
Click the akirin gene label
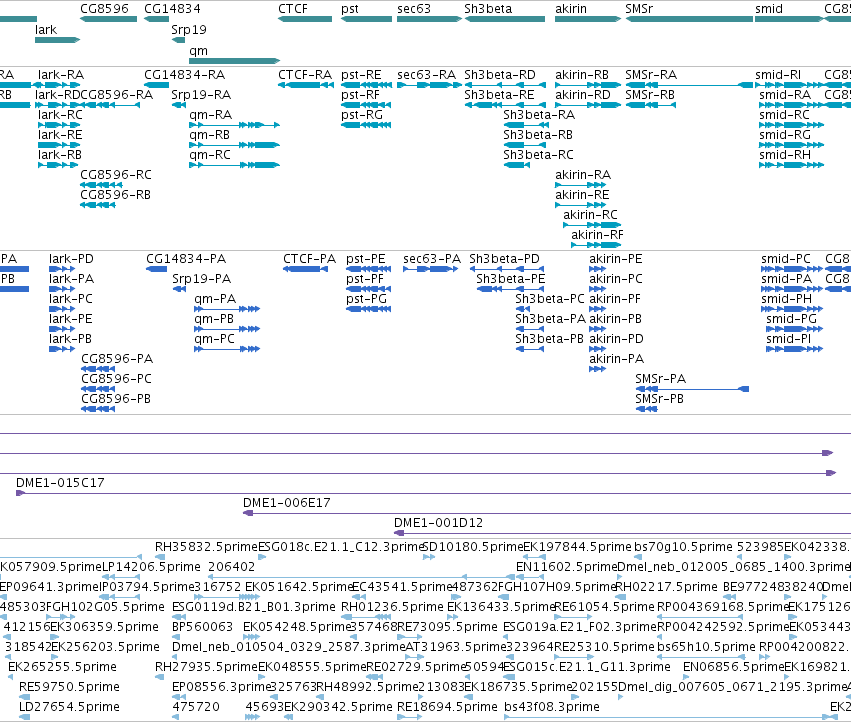pos(570,9)
